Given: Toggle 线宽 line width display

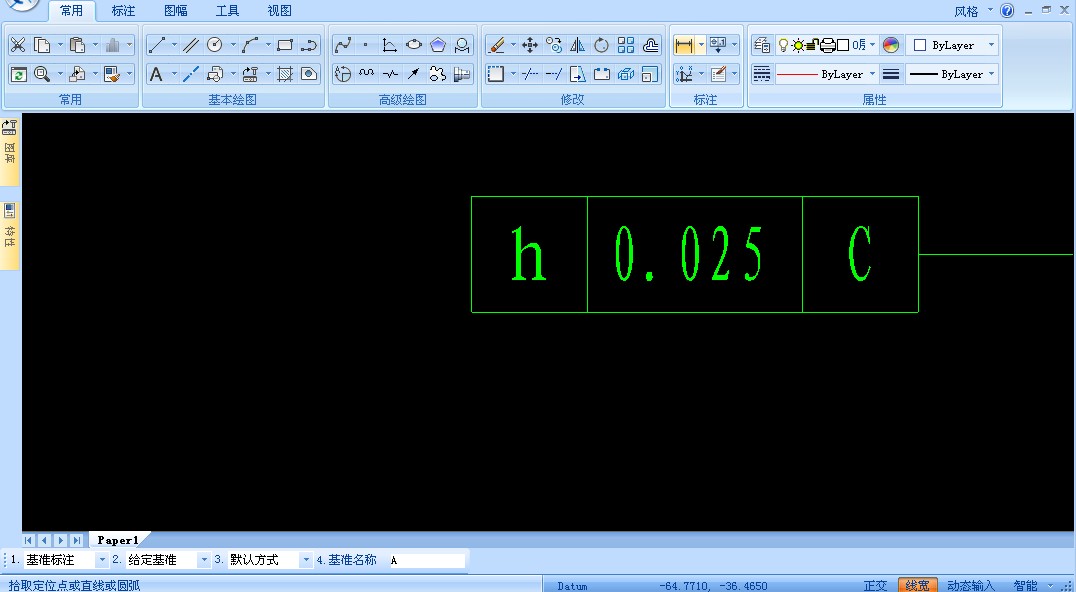Looking at the screenshot, I should [x=917, y=585].
